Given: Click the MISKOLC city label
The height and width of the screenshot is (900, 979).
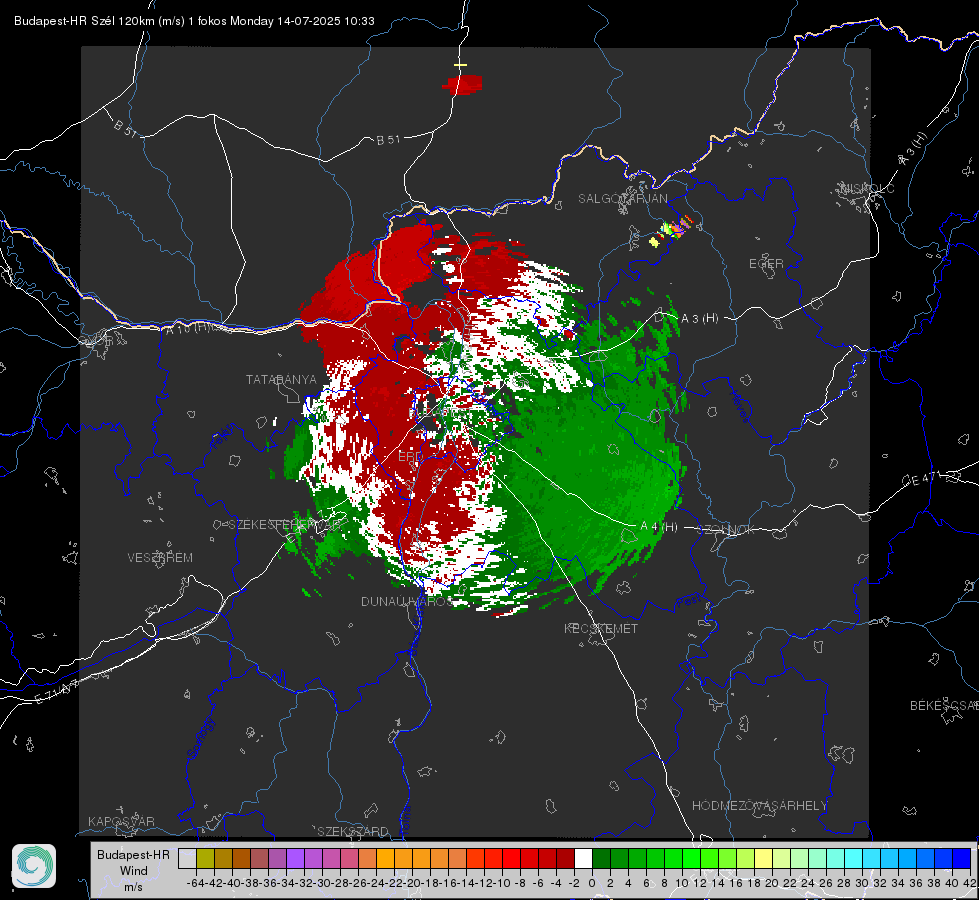Looking at the screenshot, I should pyautogui.click(x=868, y=188).
